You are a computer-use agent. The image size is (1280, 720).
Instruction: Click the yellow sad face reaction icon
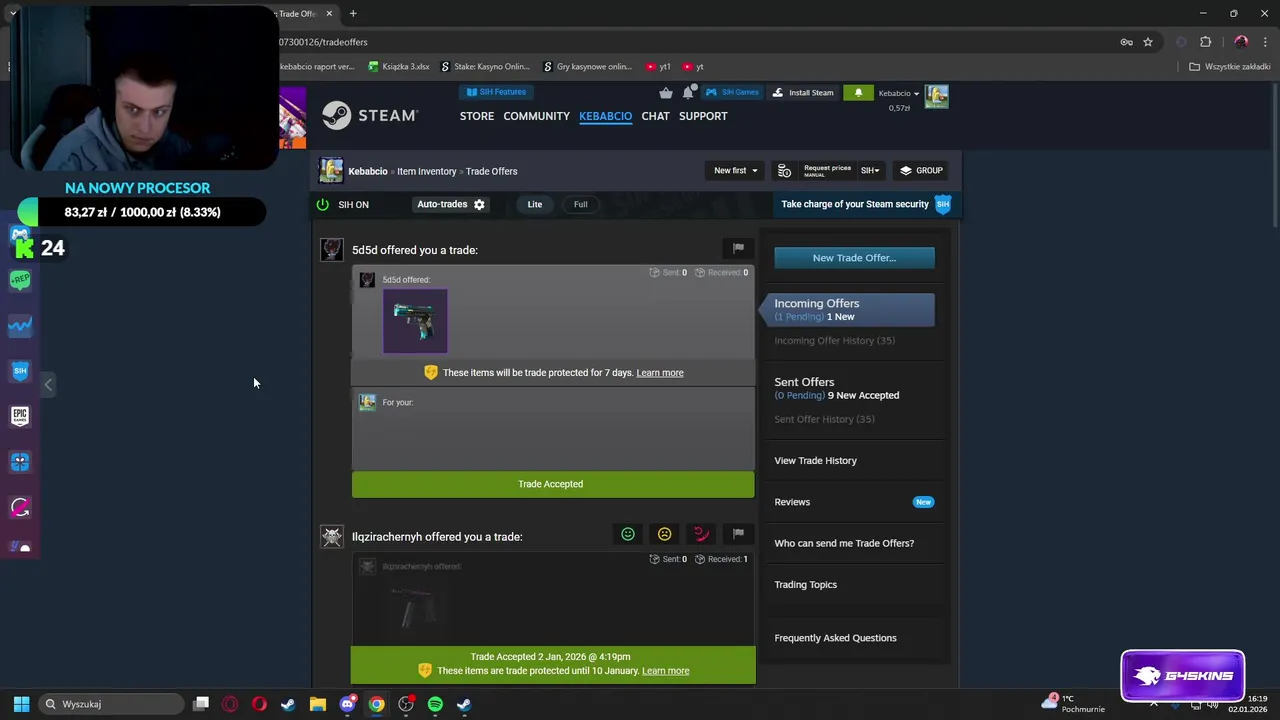tap(664, 534)
